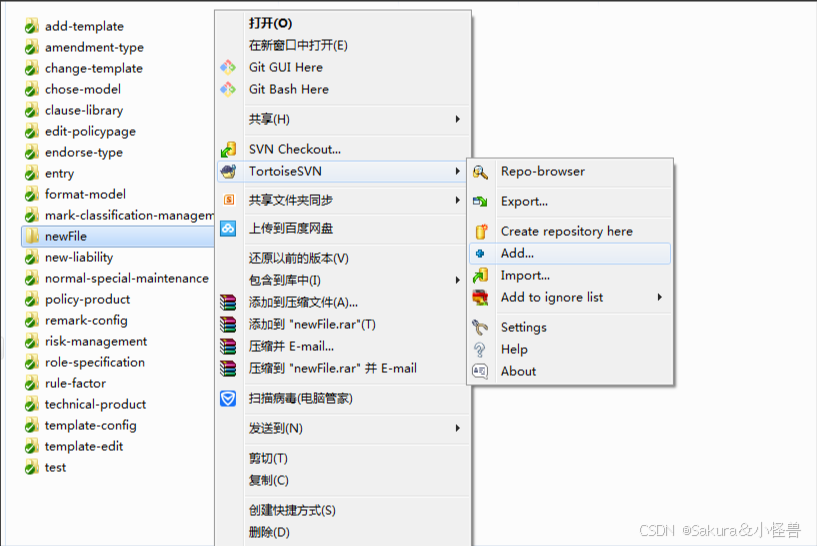Click the Import icon in submenu
This screenshot has width=817, height=546.
(481, 276)
